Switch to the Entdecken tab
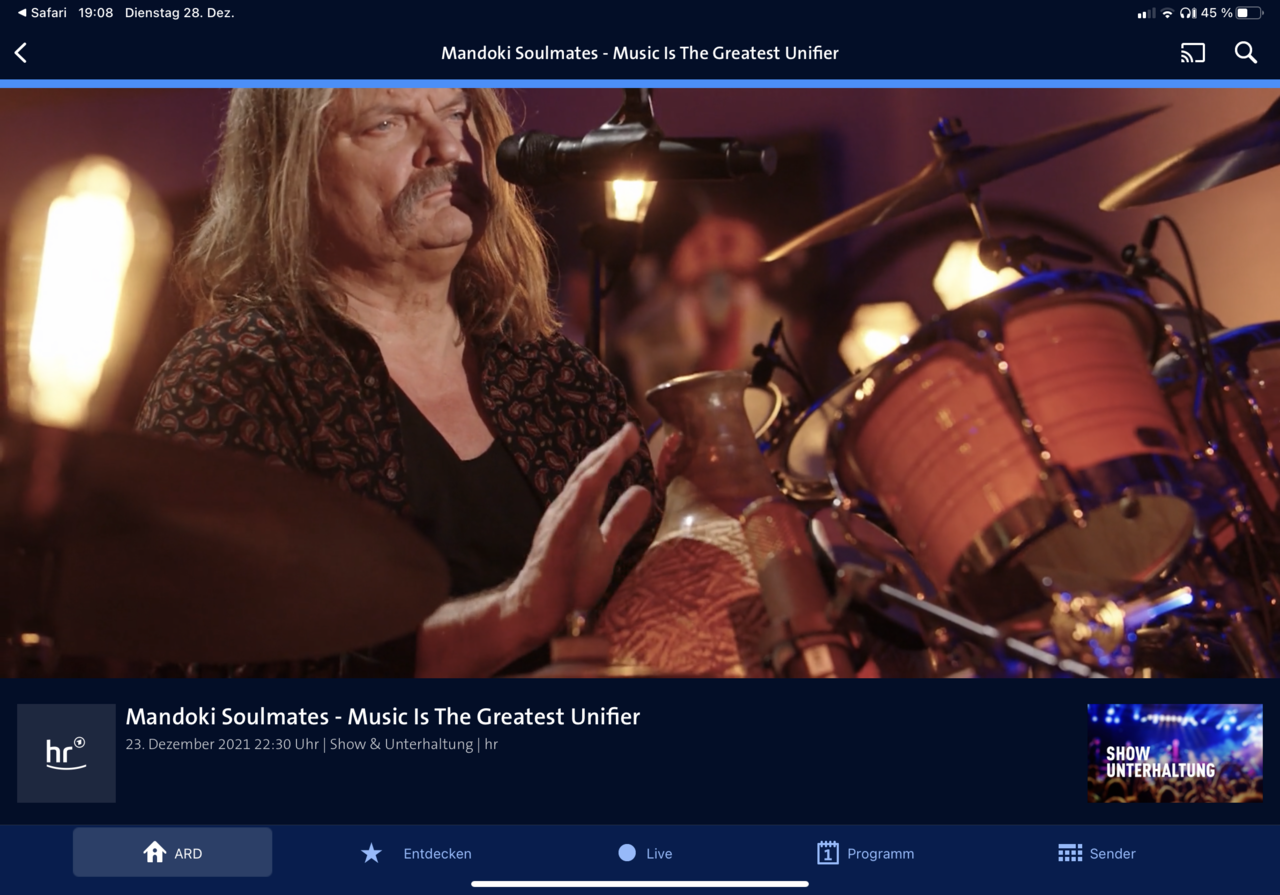This screenshot has height=895, width=1280. (x=416, y=853)
